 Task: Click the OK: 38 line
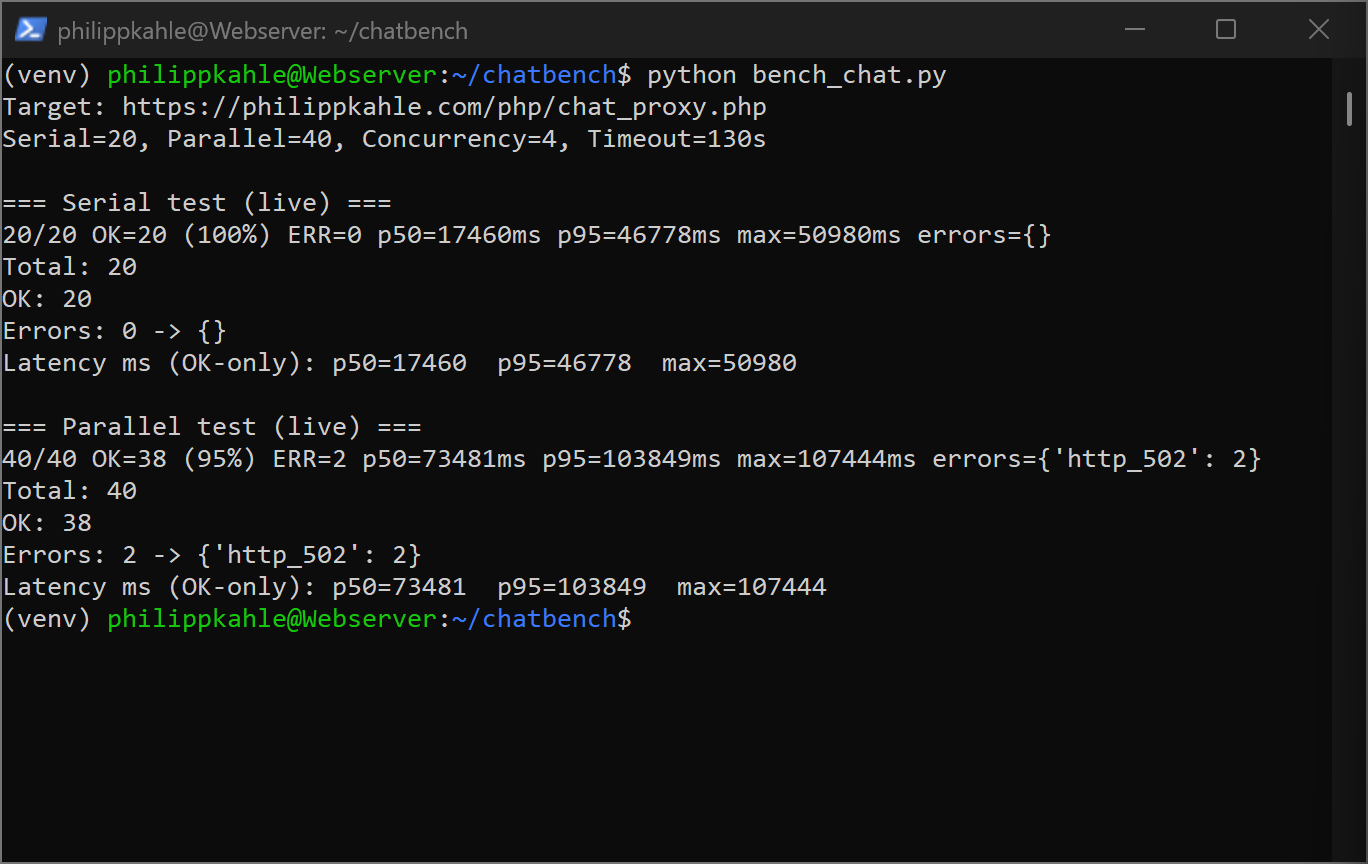click(x=47, y=523)
